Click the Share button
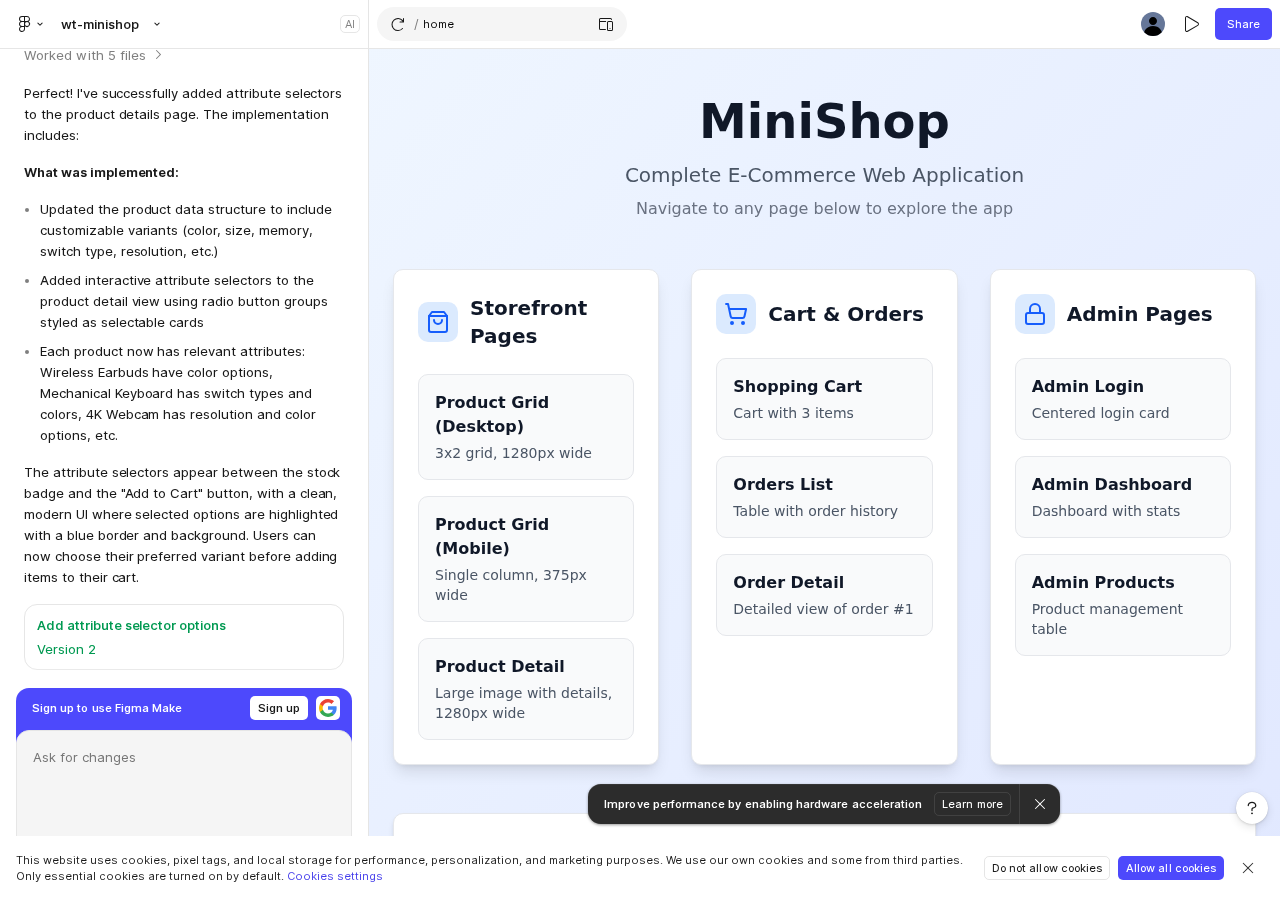This screenshot has height=900, width=1280. tap(1242, 23)
